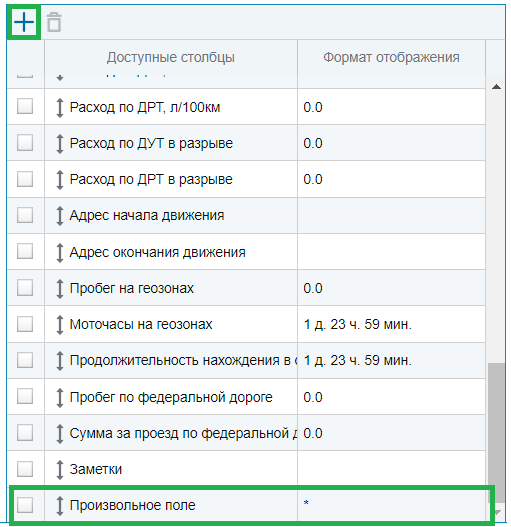The height and width of the screenshot is (527, 511).
Task: Click format value of Продолжительность нахождения row
Action: [358, 361]
